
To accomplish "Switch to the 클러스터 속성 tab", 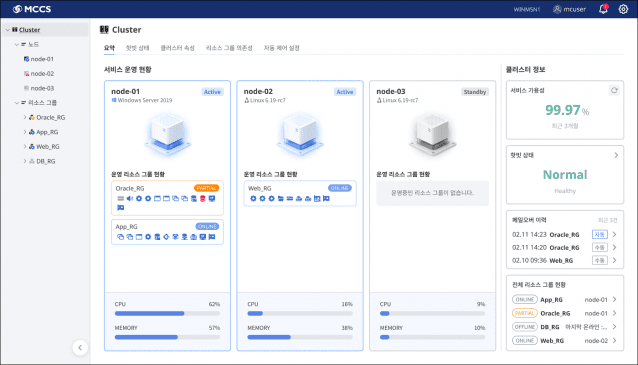I will (177, 48).
